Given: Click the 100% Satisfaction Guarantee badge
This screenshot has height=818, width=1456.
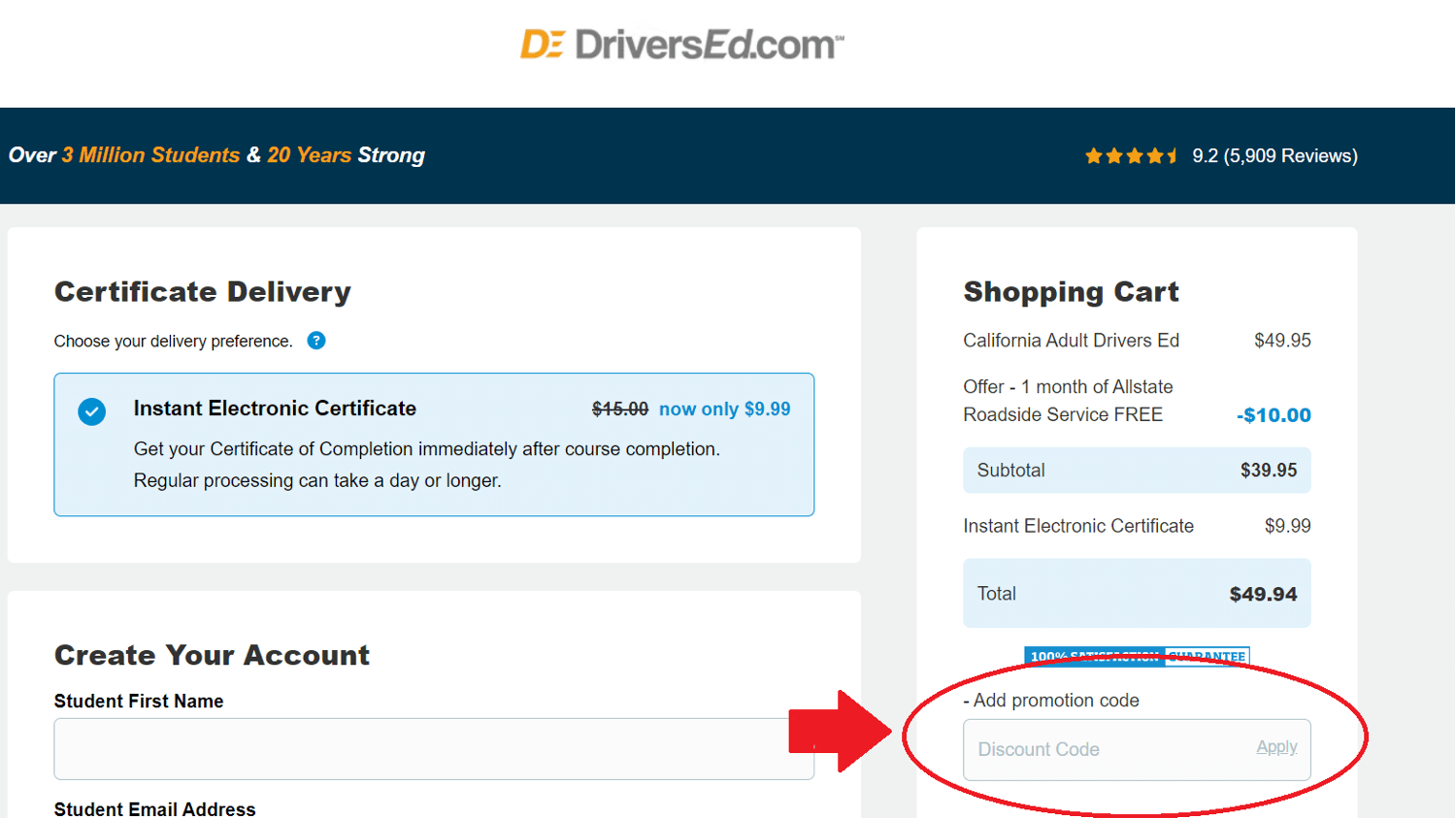Looking at the screenshot, I should tap(1137, 656).
